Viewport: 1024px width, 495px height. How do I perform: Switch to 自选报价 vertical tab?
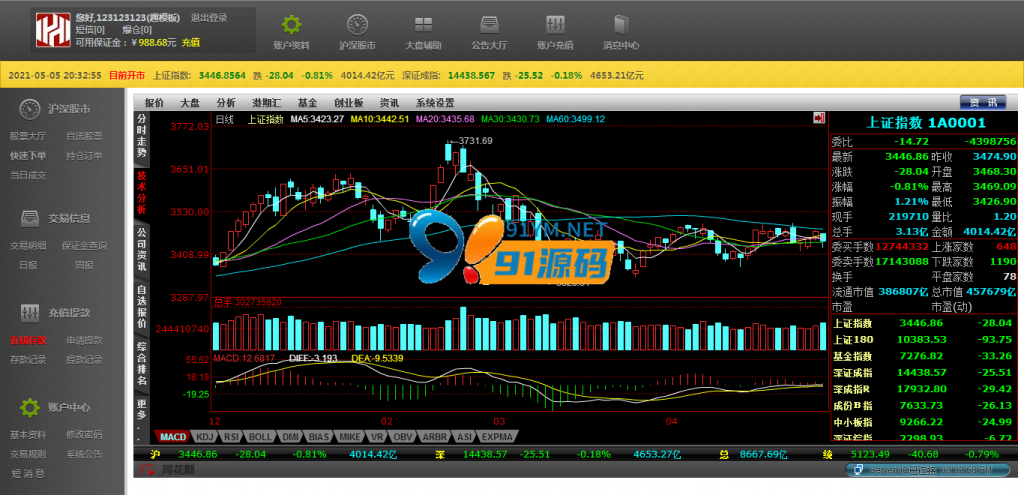pyautogui.click(x=142, y=306)
